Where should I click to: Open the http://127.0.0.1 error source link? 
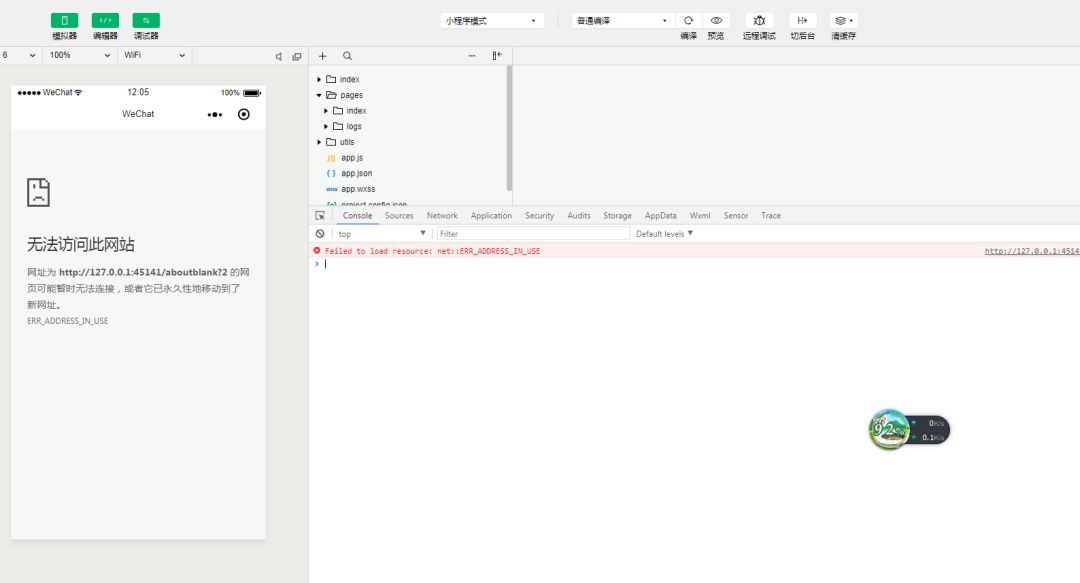[x=1032, y=251]
